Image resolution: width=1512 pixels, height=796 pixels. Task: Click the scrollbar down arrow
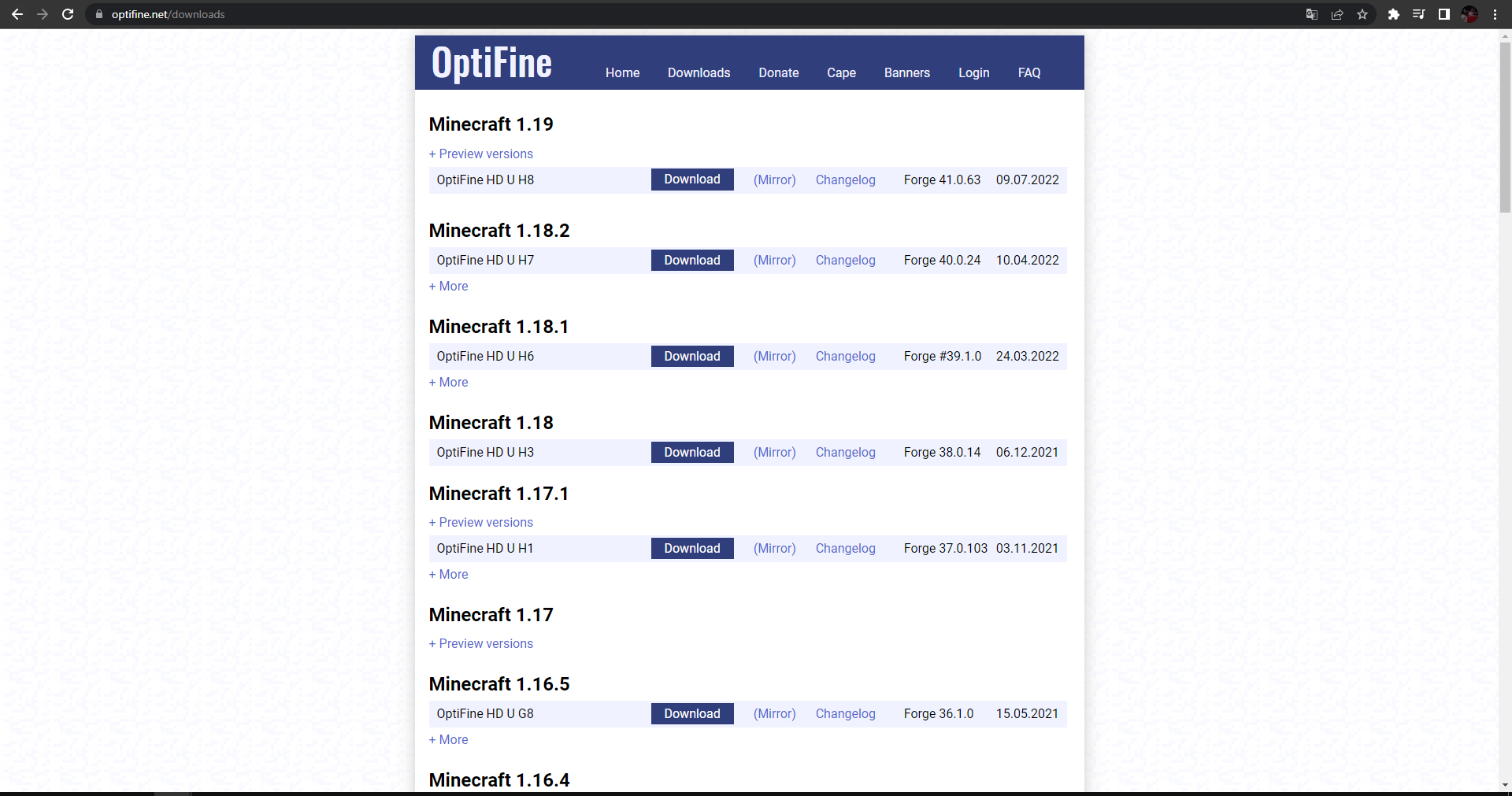tap(1505, 785)
